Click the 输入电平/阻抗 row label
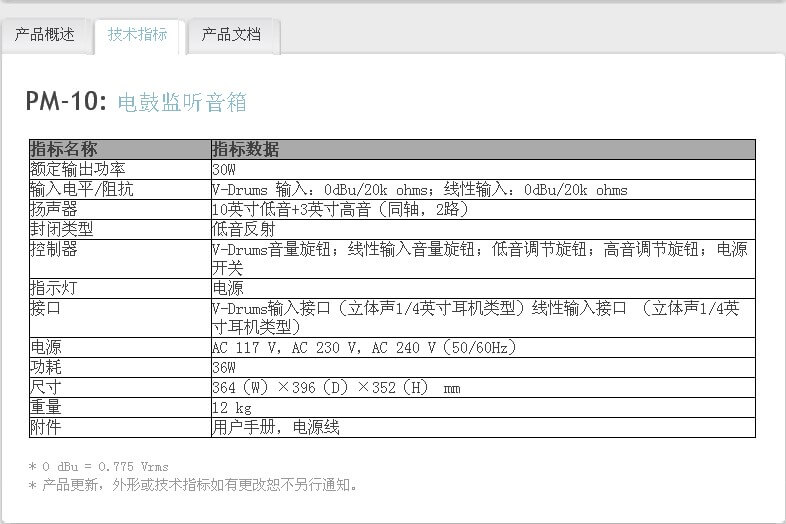The image size is (786, 524). pos(82,190)
